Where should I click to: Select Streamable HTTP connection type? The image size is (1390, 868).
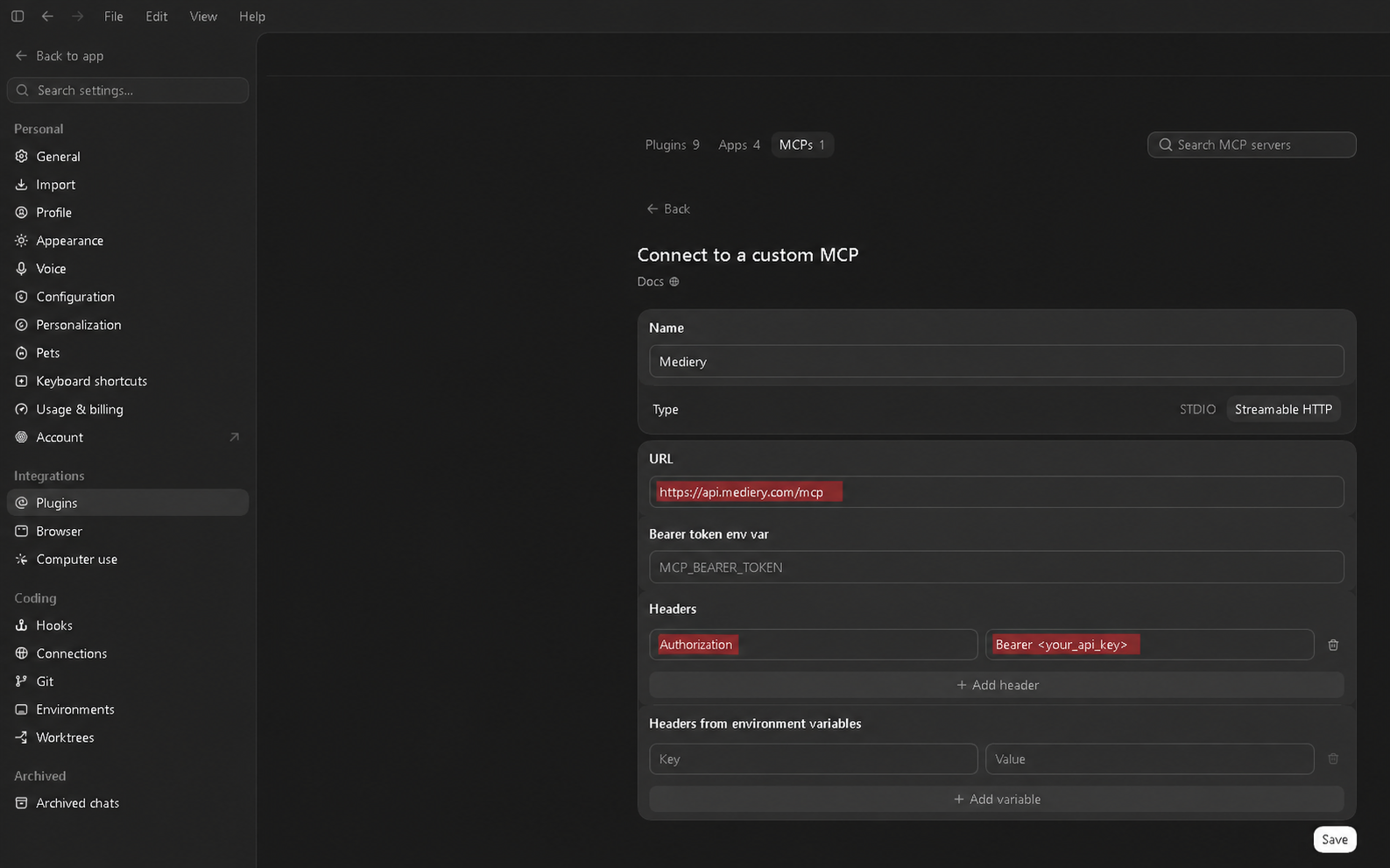point(1283,409)
